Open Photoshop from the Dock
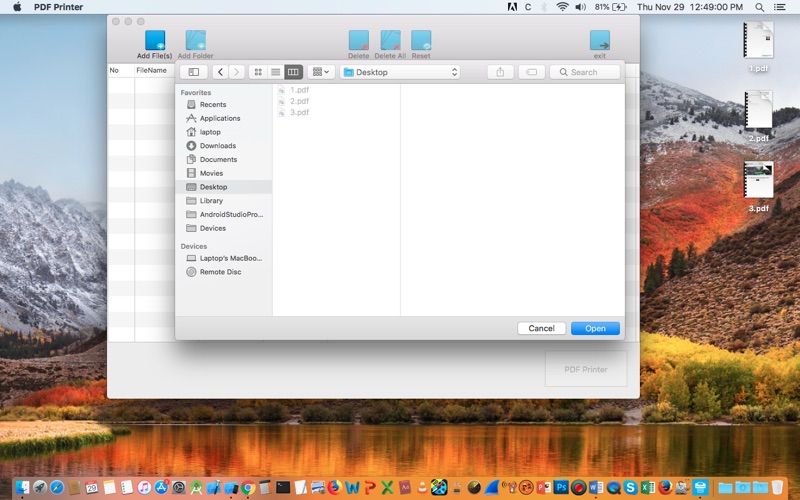Image resolution: width=800 pixels, height=500 pixels. click(x=561, y=487)
